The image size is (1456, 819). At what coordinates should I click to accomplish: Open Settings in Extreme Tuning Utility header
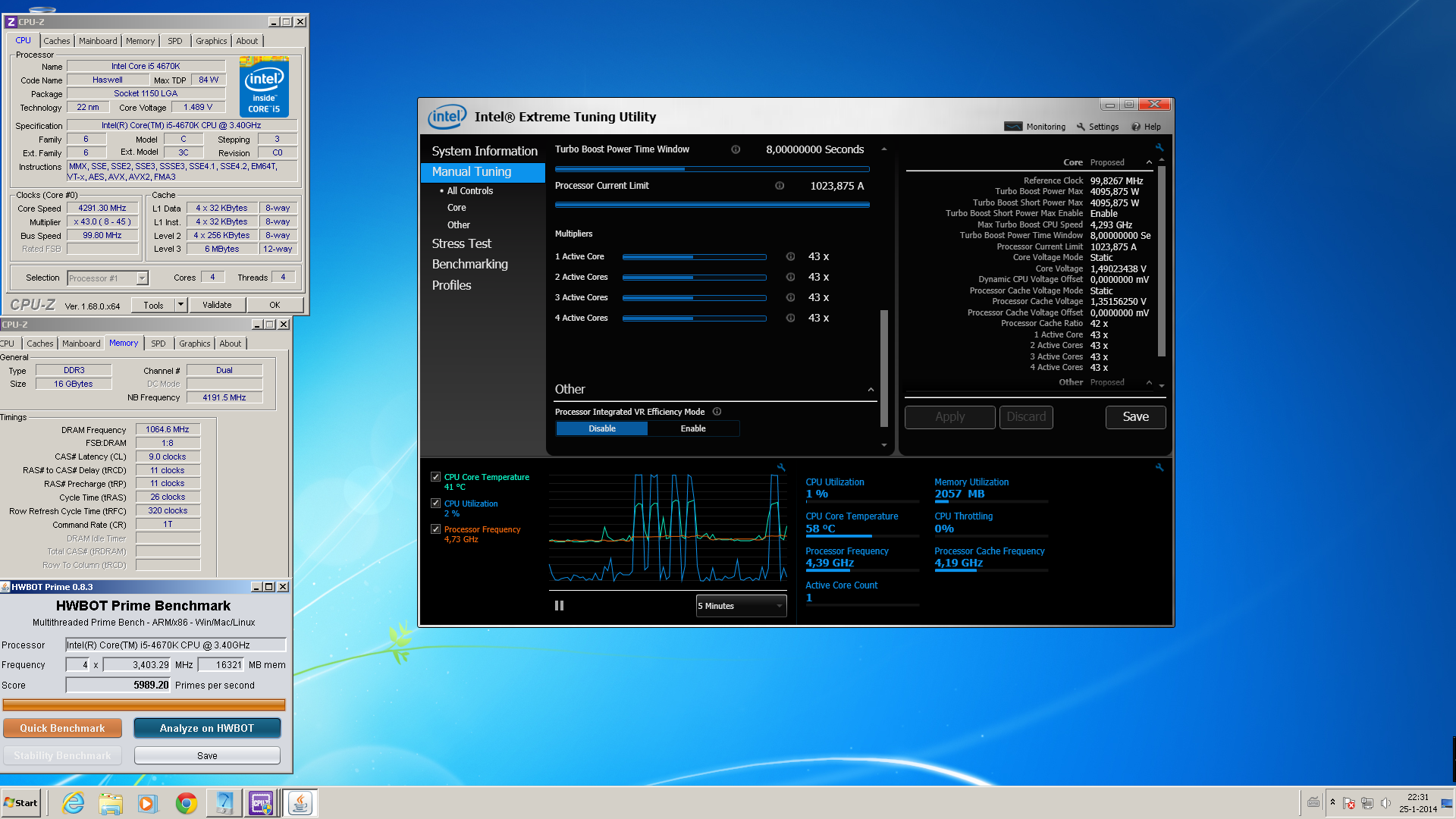coord(1097,127)
